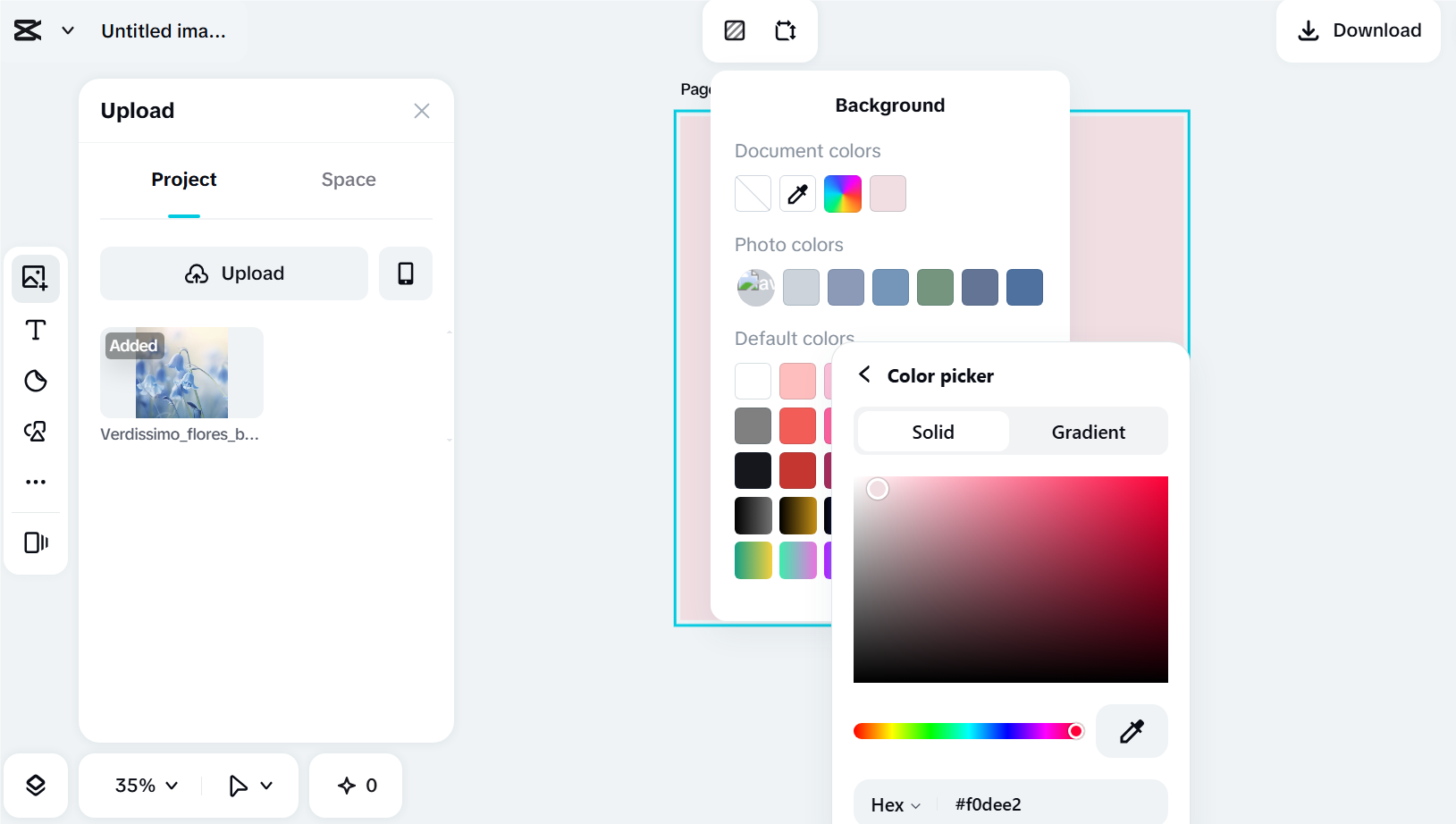Viewport: 1456px width, 824px height.
Task: Open more tools ellipsis in sidebar
Action: click(x=35, y=482)
